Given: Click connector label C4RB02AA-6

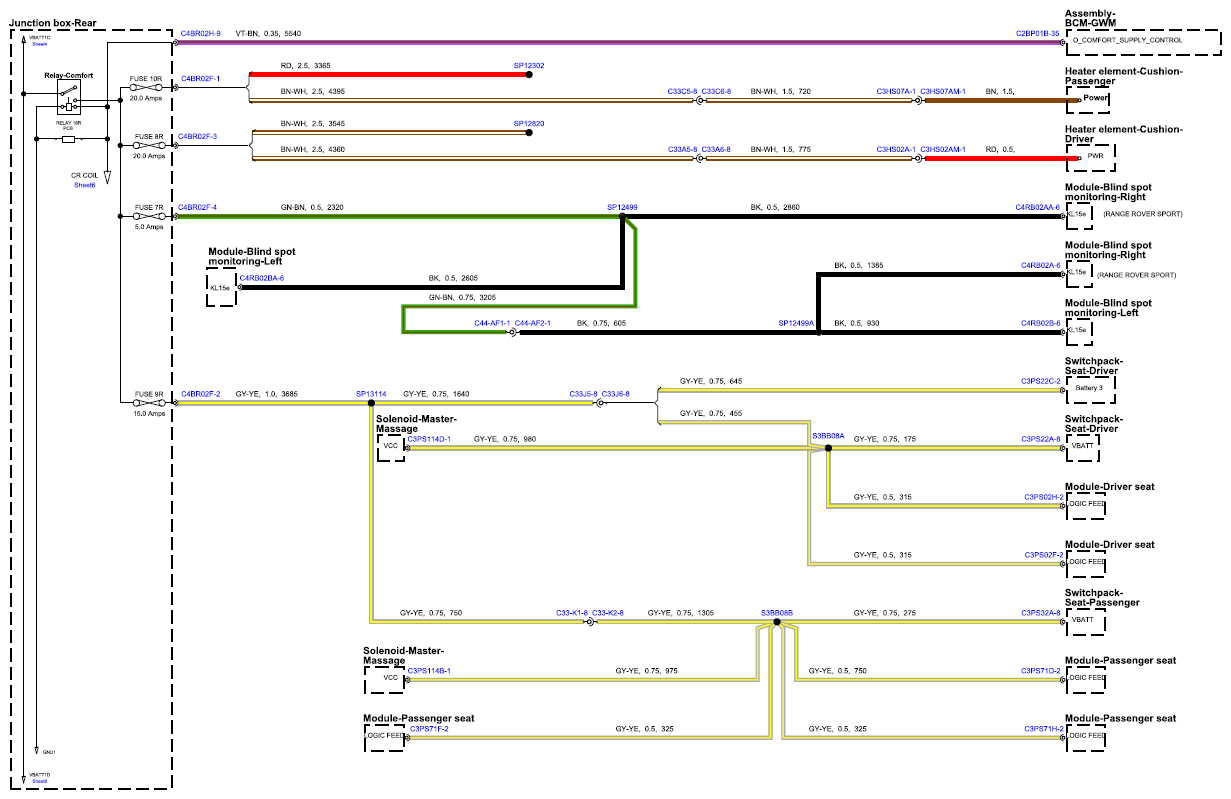Looking at the screenshot, I should point(1038,207).
